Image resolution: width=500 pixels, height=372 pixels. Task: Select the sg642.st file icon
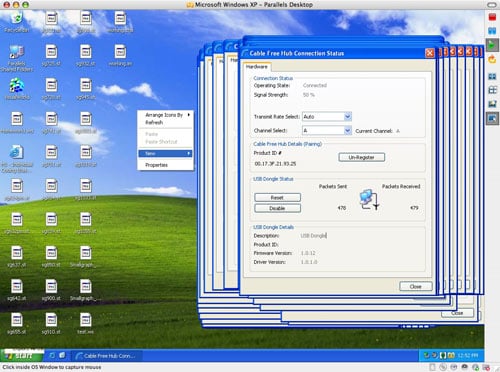click(16, 286)
